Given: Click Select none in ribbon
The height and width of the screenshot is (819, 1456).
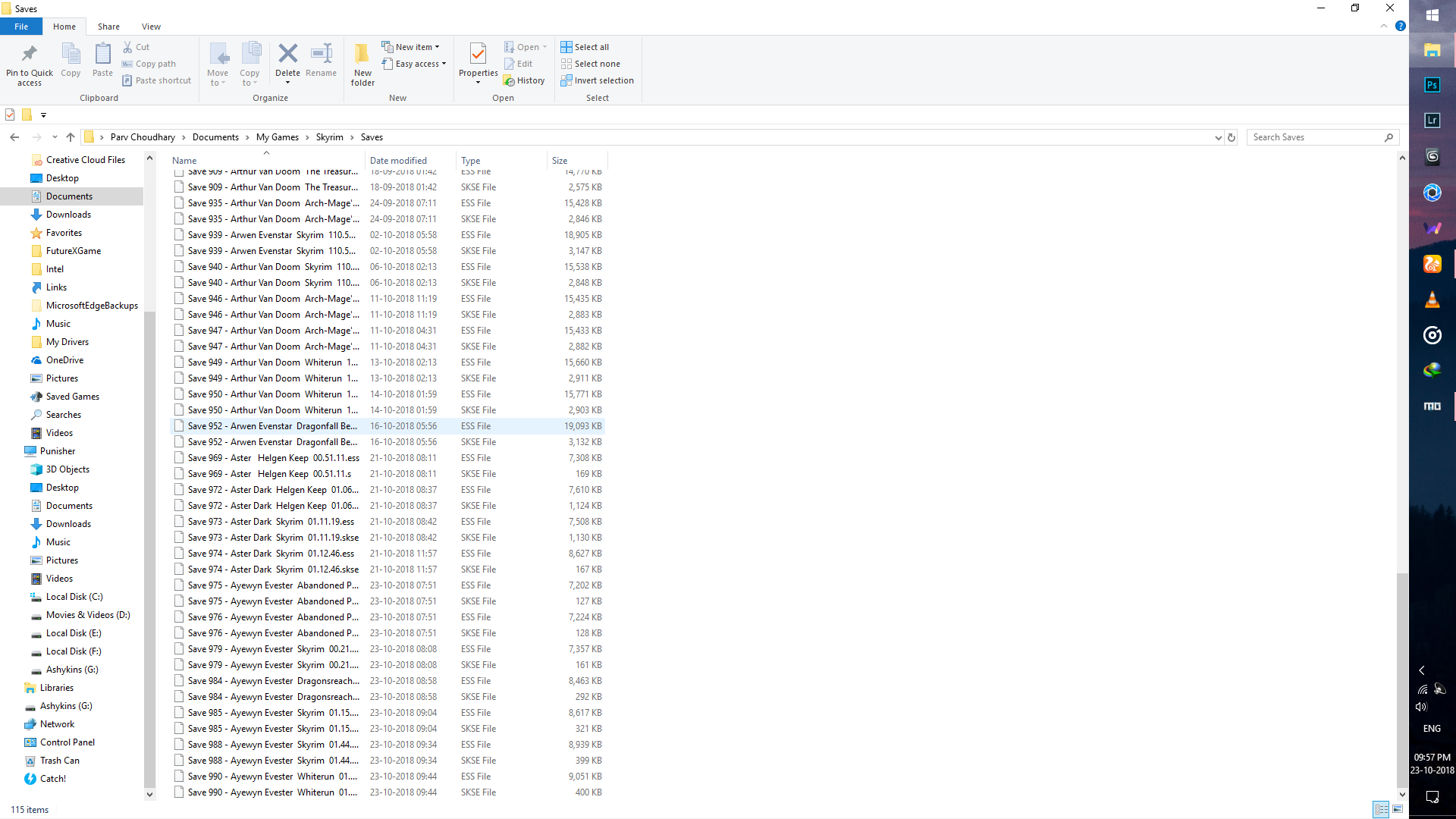Looking at the screenshot, I should pyautogui.click(x=590, y=64).
